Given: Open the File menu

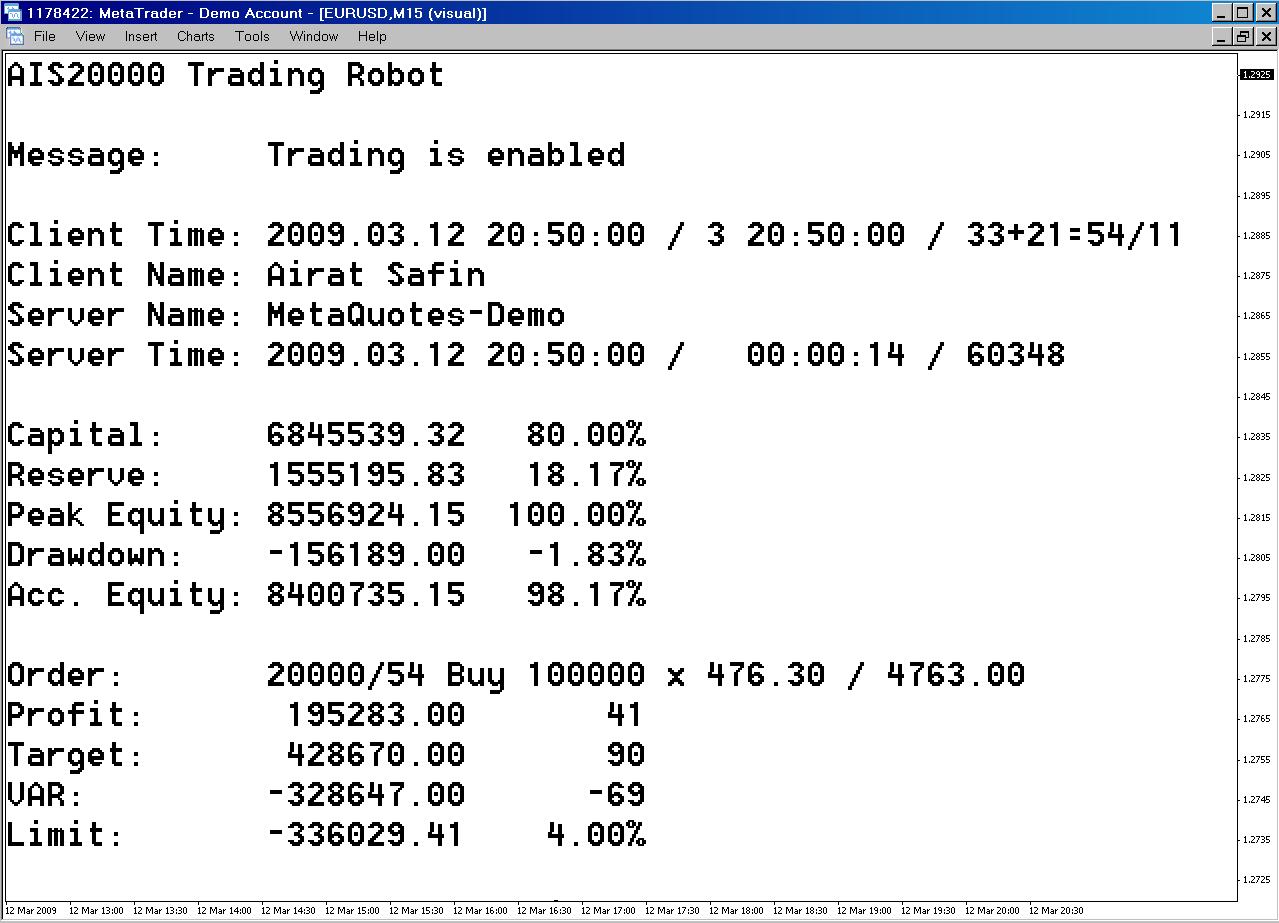Looking at the screenshot, I should [45, 37].
